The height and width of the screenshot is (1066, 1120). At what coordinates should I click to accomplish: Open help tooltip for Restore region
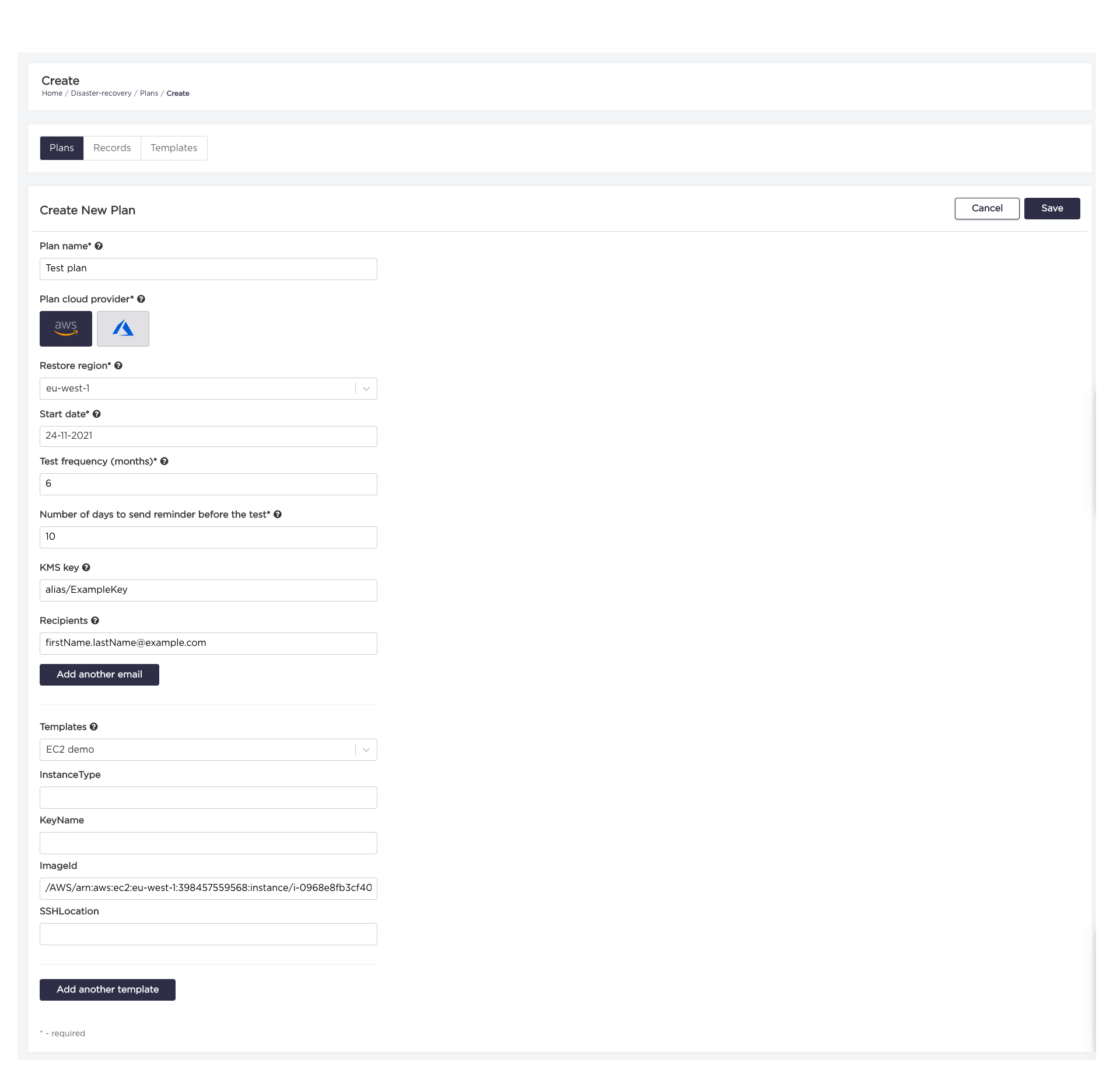pos(118,365)
